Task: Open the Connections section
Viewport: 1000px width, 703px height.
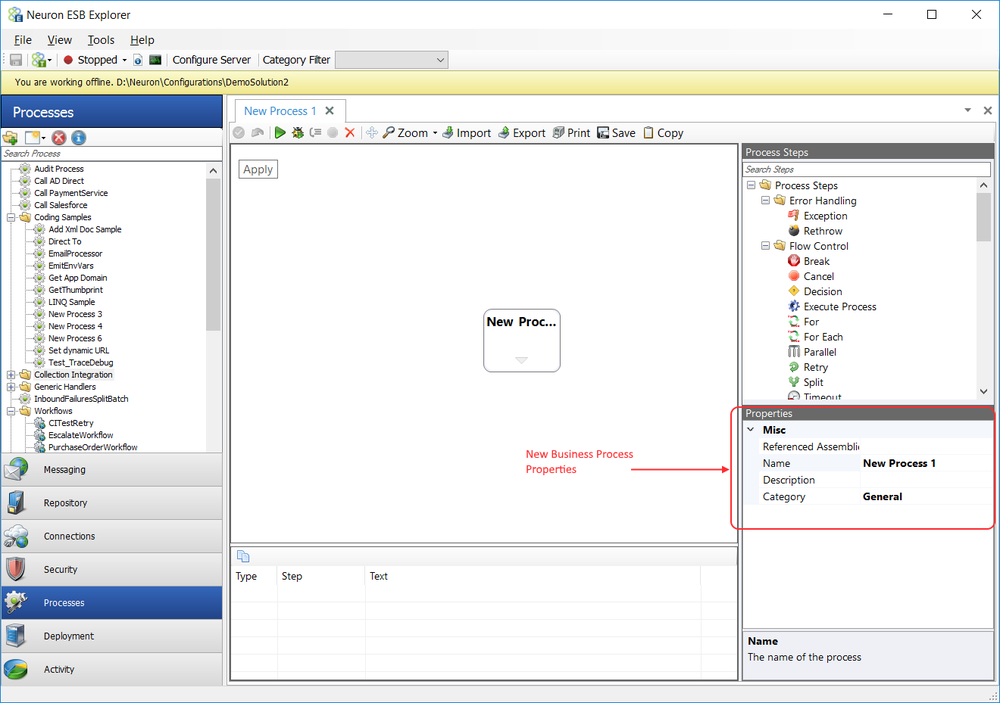Action: [x=112, y=536]
